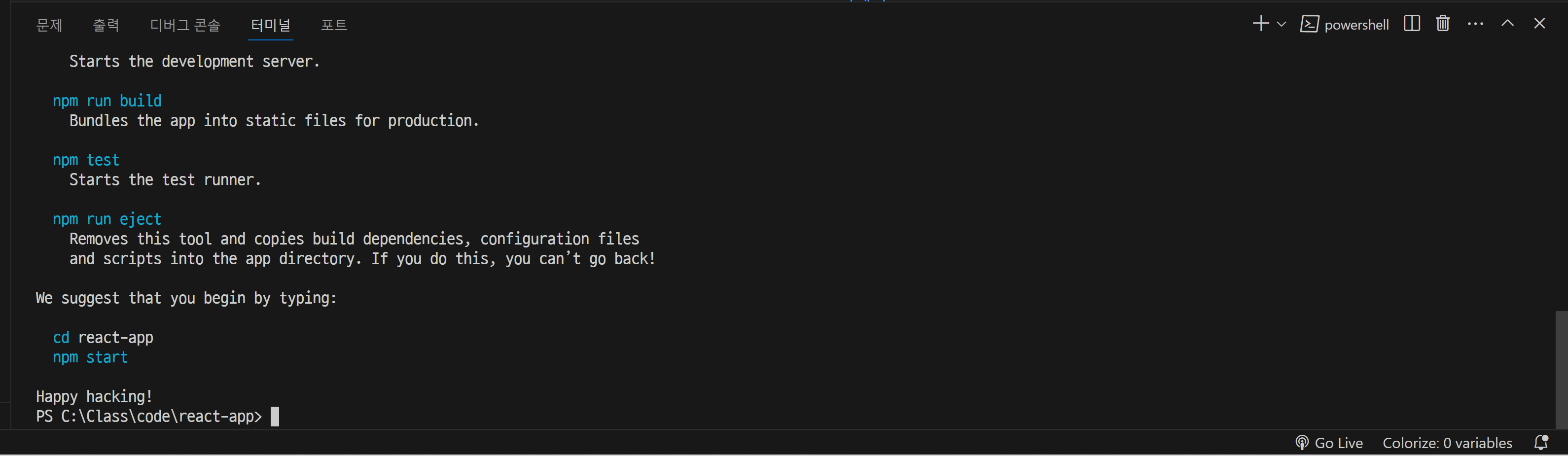Start Go Live server from status bar
Screen dimensions: 1568x456
[x=1329, y=443]
